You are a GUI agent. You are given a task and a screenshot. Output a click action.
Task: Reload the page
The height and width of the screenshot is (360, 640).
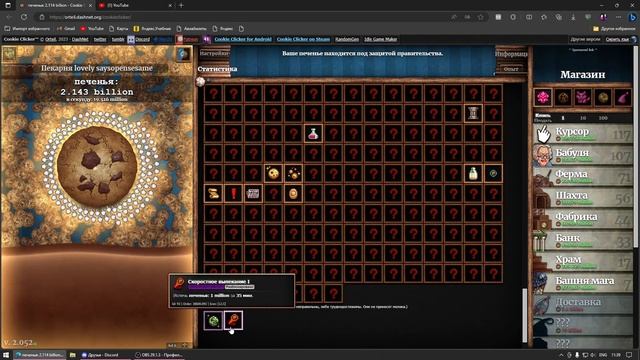(24, 17)
